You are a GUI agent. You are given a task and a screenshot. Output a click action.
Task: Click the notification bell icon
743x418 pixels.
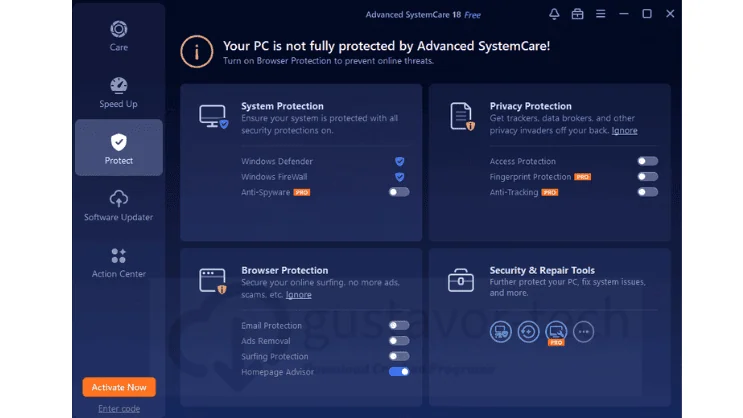pos(554,14)
